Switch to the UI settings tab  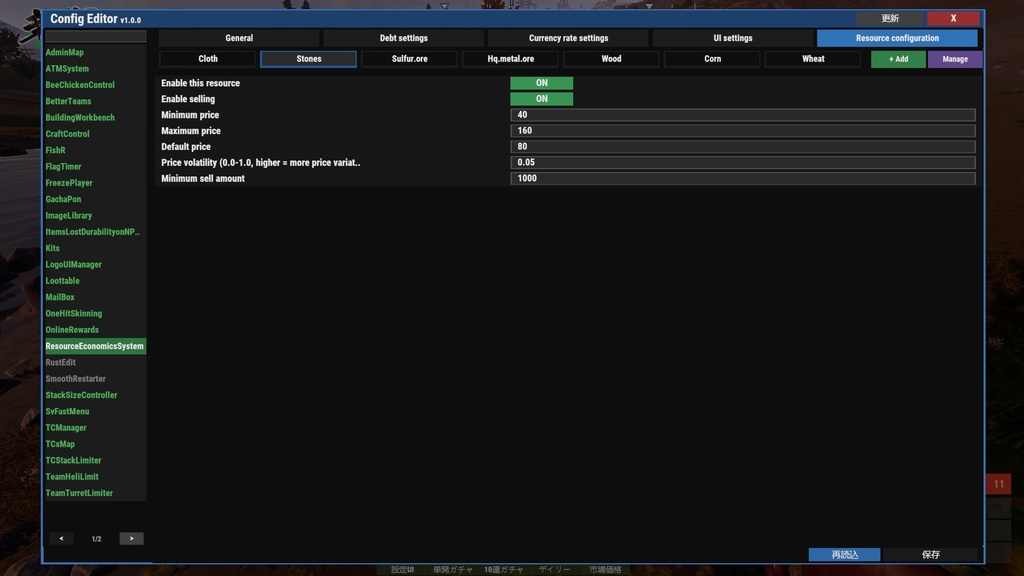click(733, 38)
